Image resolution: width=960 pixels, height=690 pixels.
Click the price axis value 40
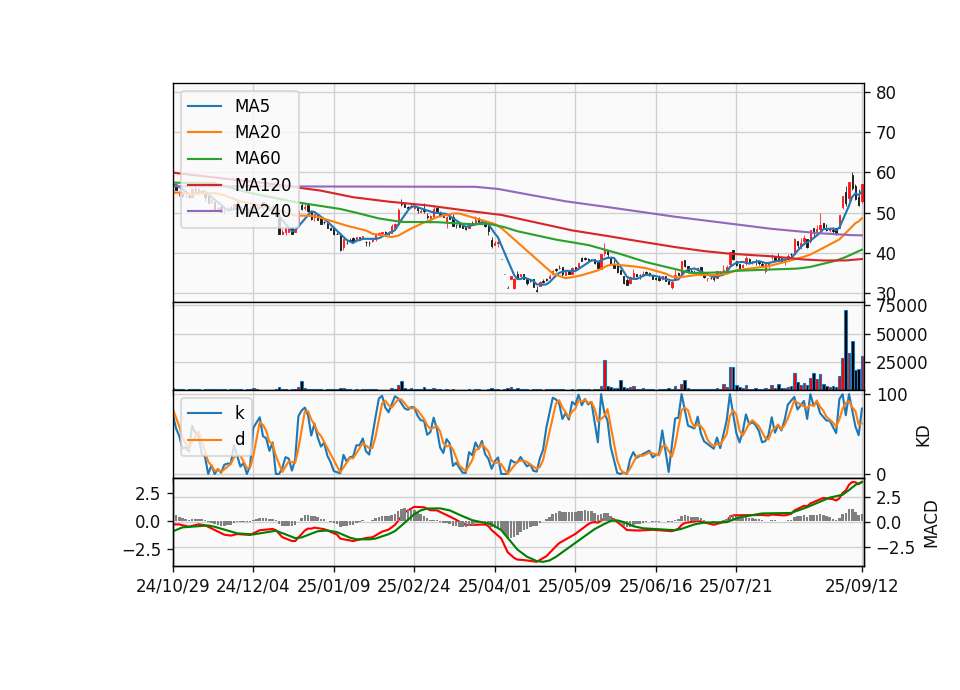(x=886, y=253)
